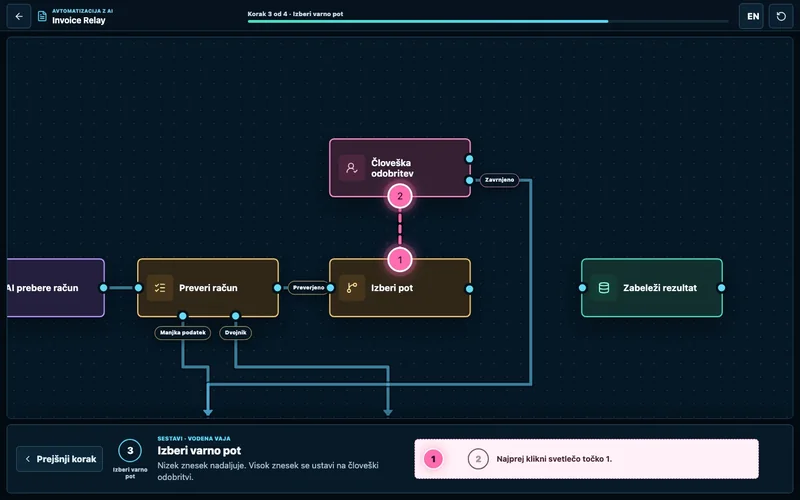Click the right output port of Zabeleži rezultat

[721, 288]
